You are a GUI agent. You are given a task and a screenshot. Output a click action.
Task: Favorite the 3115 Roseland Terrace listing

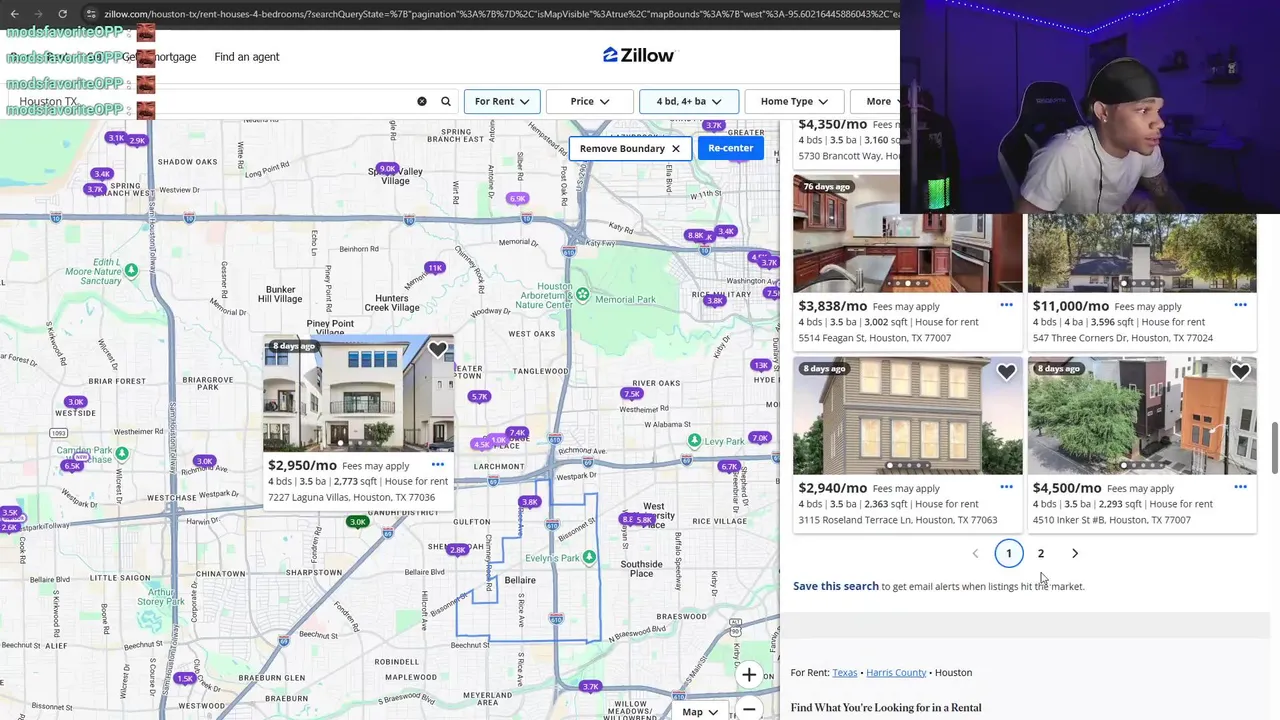pos(1006,373)
